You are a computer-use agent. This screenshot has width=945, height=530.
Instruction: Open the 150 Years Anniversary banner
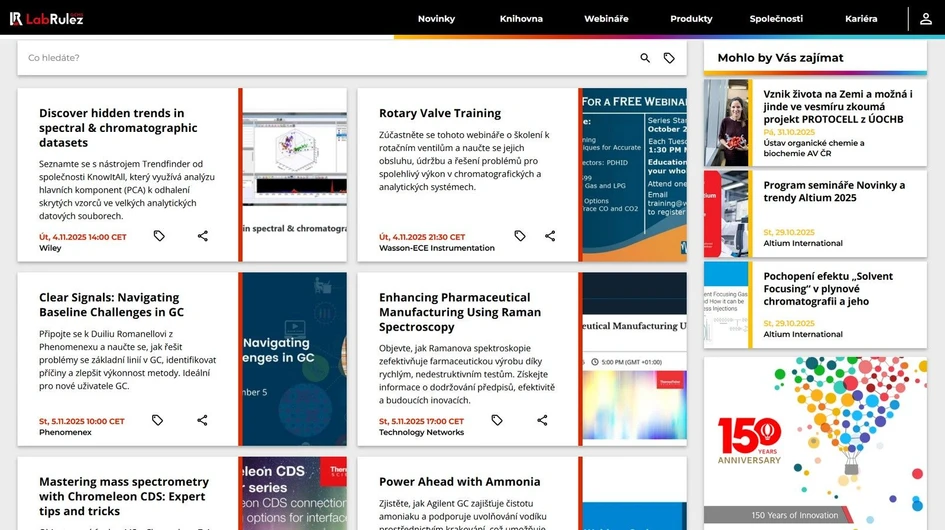pos(815,440)
